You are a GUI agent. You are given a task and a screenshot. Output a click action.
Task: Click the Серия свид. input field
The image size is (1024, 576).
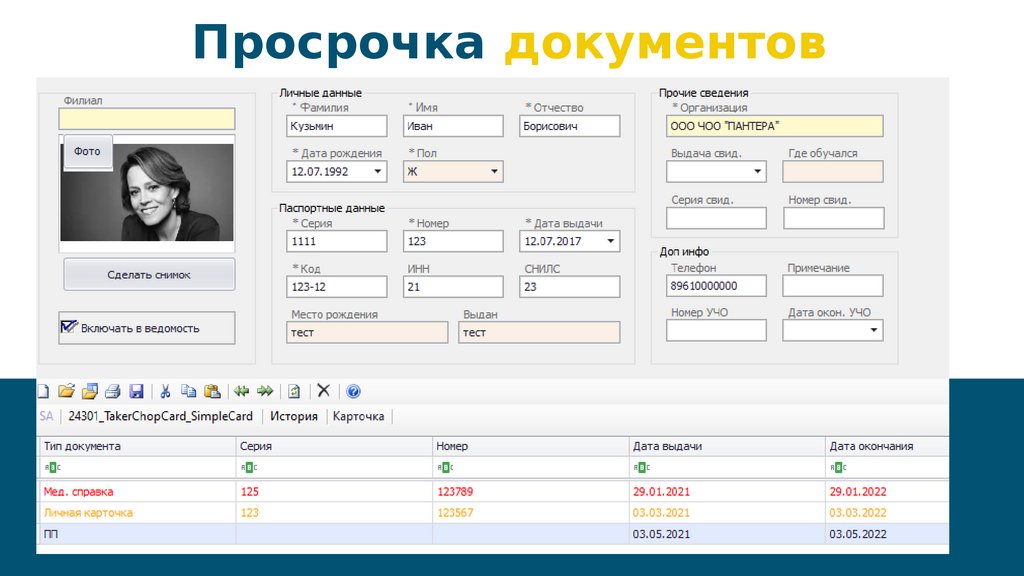(716, 218)
